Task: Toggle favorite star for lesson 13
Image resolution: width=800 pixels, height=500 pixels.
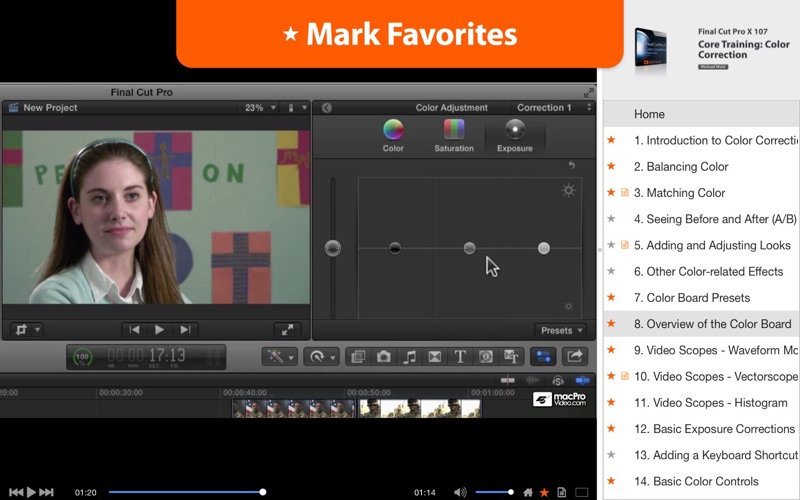Action: coord(611,455)
